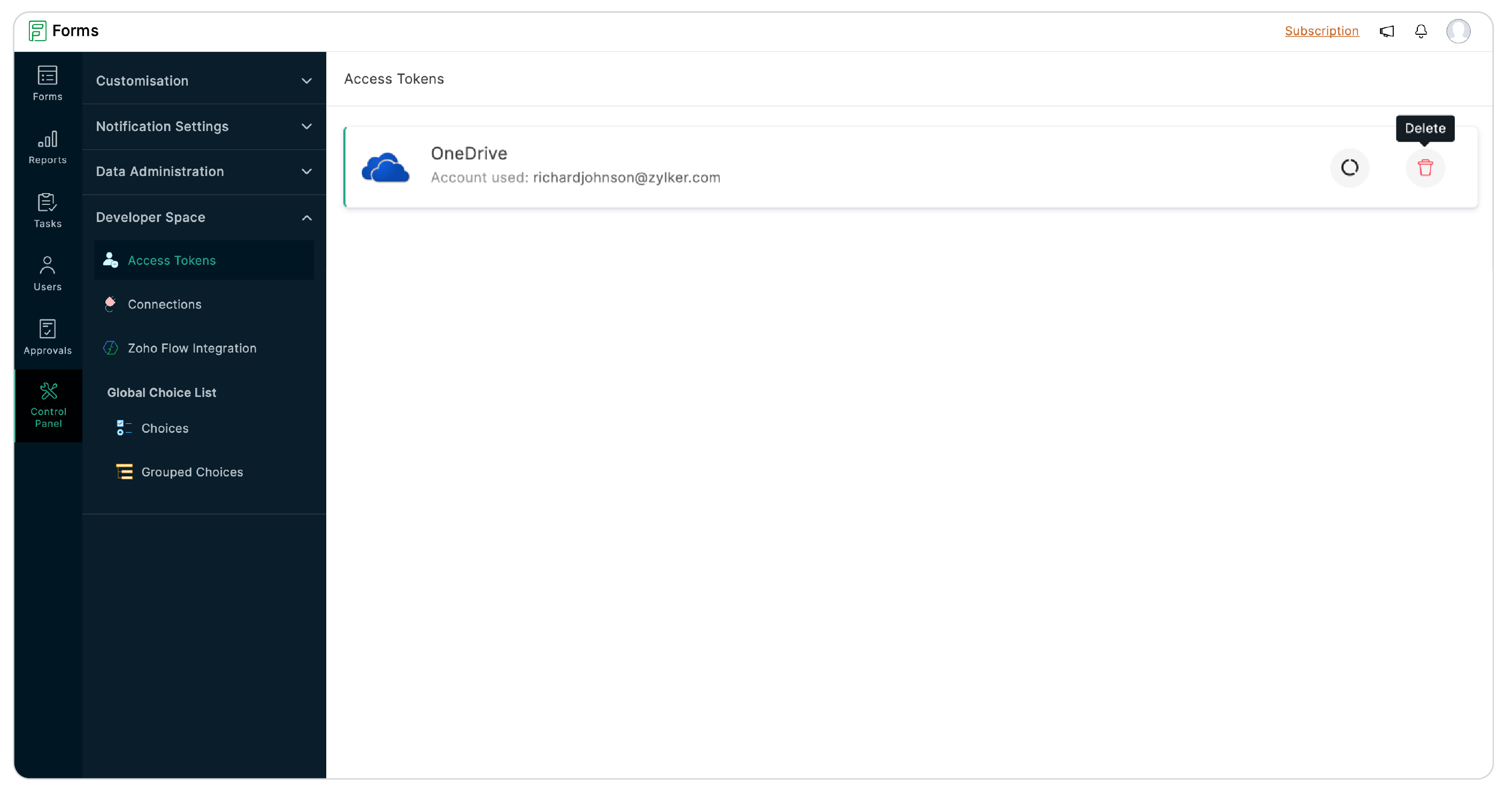Collapse the Developer Space section
Screen dimensions: 1512x796
coord(307,217)
